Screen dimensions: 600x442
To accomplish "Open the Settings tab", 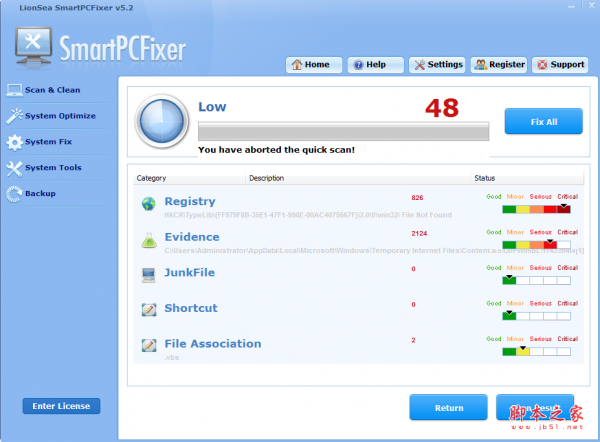I will tap(437, 65).
